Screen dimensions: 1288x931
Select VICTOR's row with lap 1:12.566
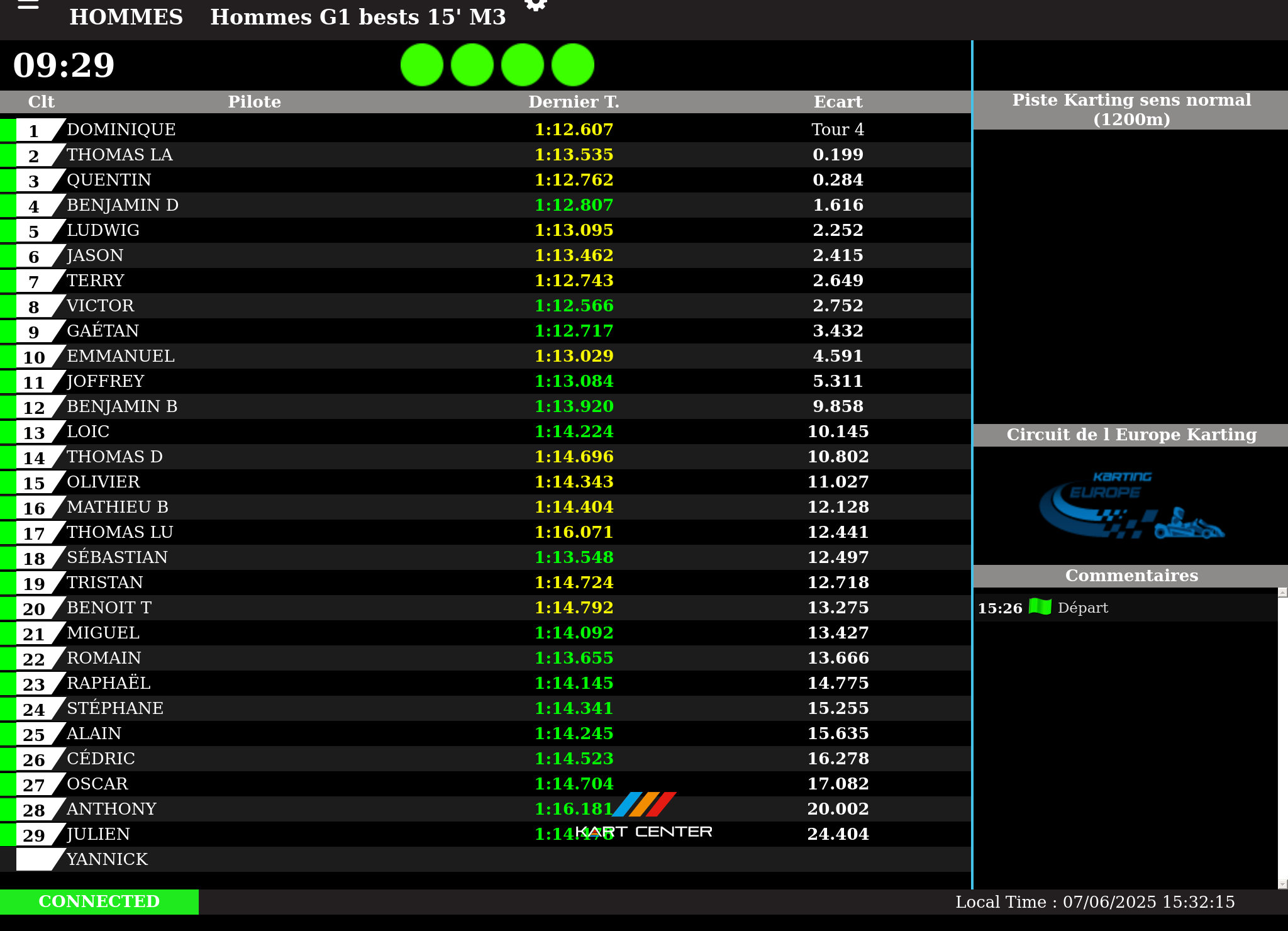tap(101, 306)
